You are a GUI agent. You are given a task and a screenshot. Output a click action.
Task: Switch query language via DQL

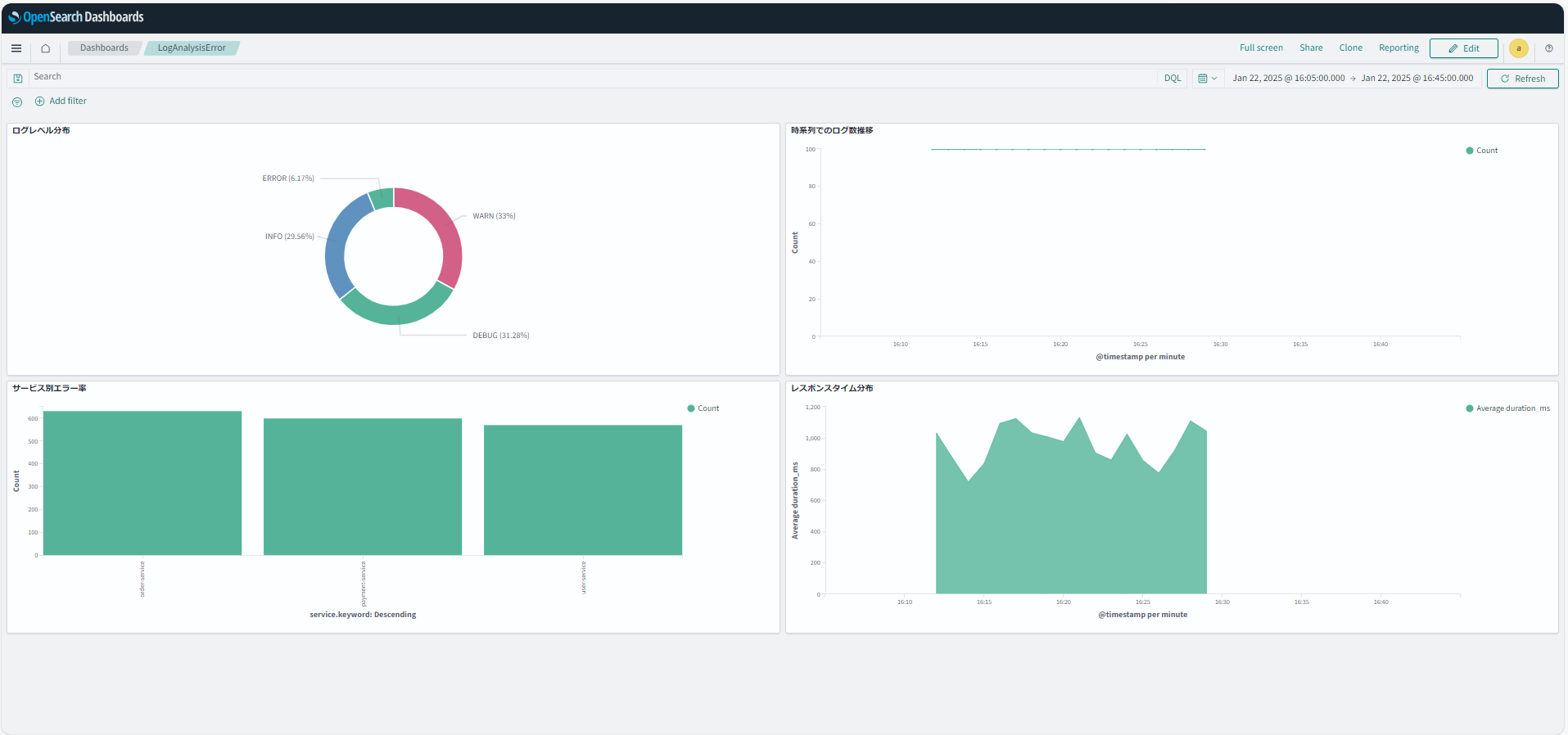coord(1173,79)
